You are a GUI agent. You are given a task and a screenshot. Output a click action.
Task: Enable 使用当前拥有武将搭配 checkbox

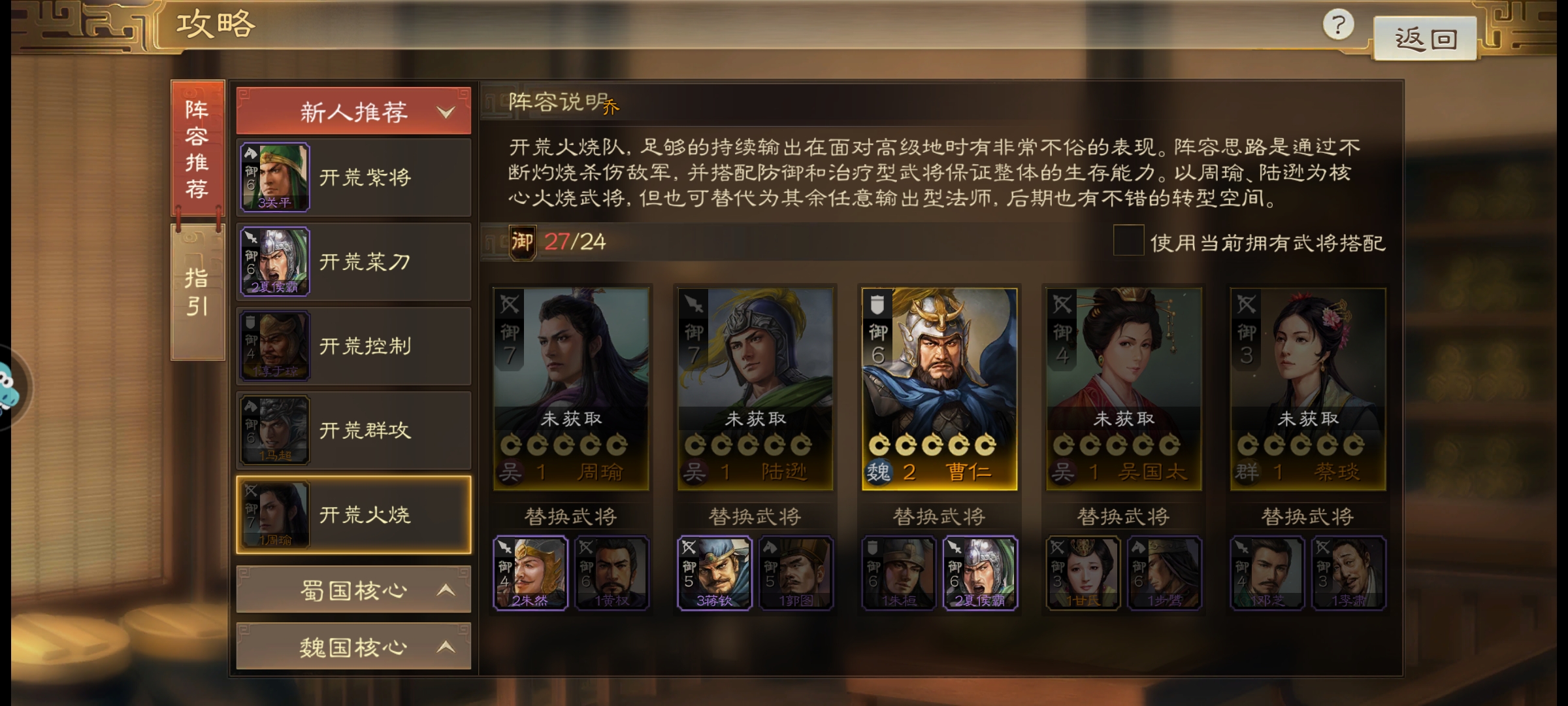tap(1128, 241)
